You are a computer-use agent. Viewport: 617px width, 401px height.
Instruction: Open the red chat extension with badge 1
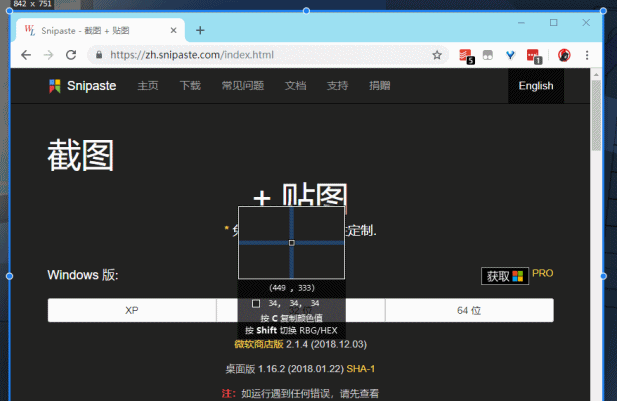tap(534, 56)
